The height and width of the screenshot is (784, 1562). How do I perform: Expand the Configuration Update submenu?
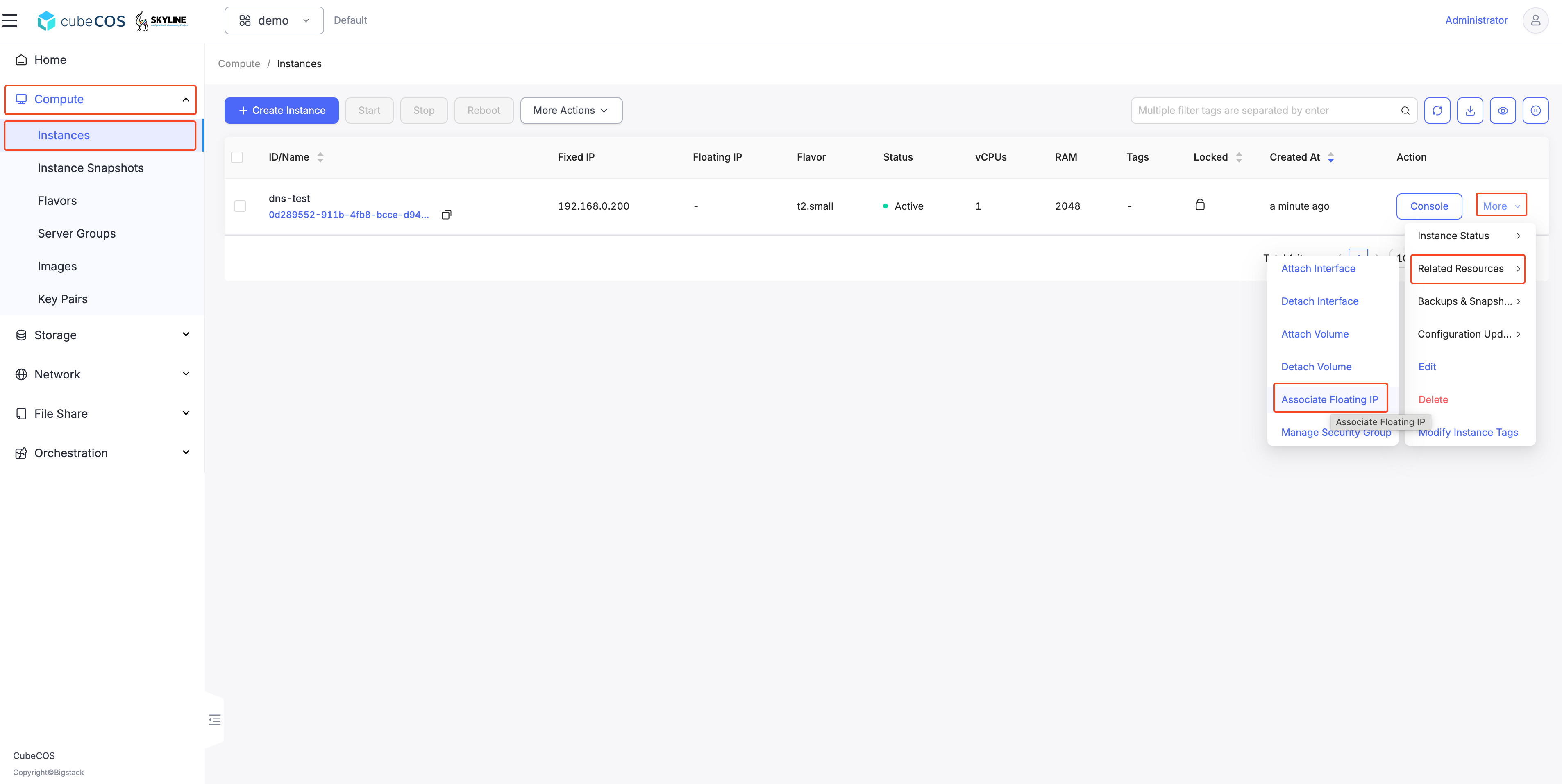pos(1470,334)
